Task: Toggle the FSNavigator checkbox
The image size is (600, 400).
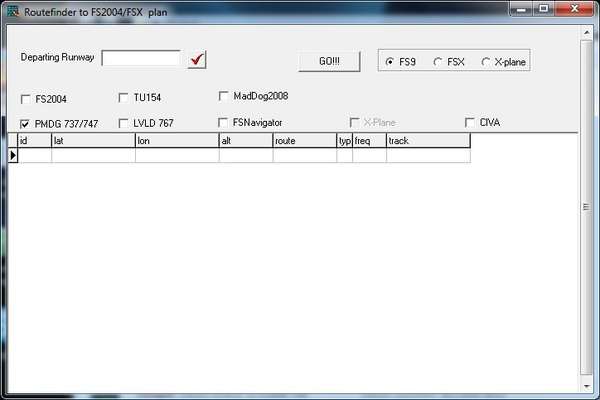Action: [x=224, y=122]
